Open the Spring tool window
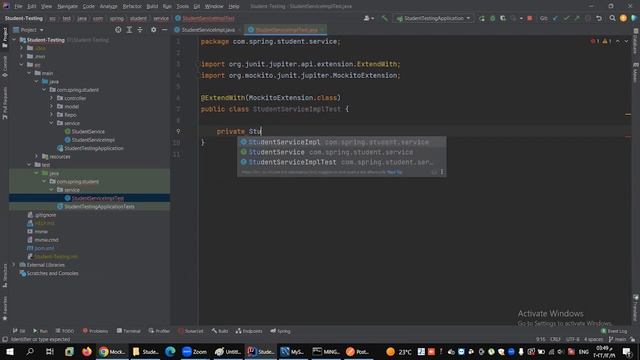Viewport: 640px width, 360px height. pos(280,331)
